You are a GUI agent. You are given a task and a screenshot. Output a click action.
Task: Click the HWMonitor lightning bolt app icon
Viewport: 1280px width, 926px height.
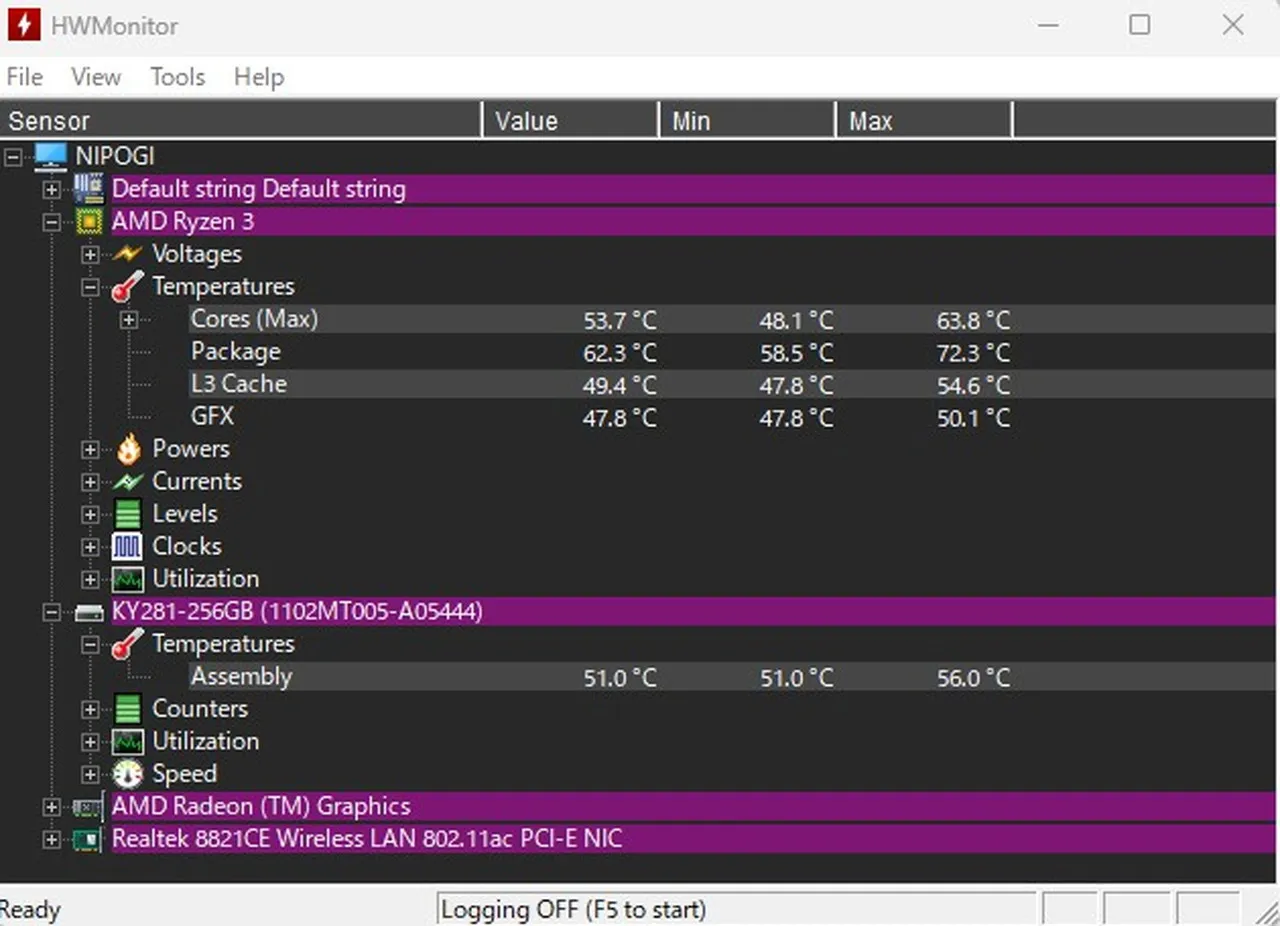tap(23, 25)
